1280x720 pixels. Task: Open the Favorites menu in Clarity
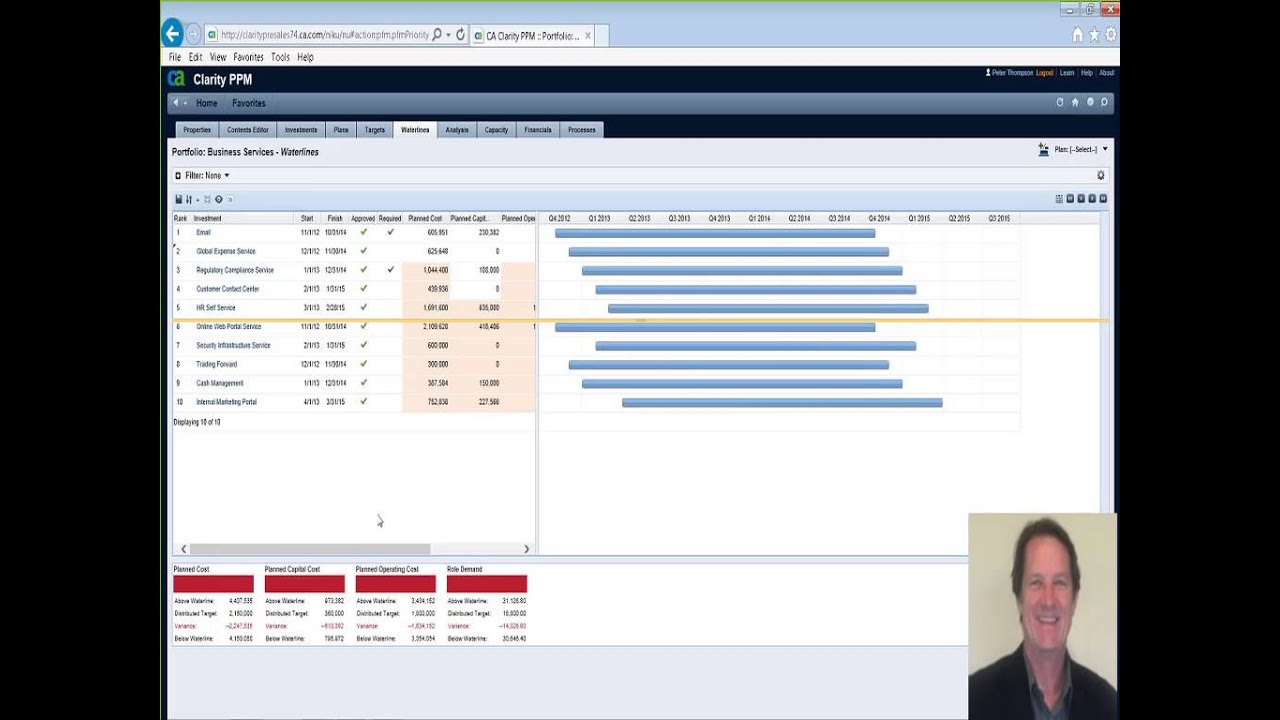pyautogui.click(x=249, y=103)
